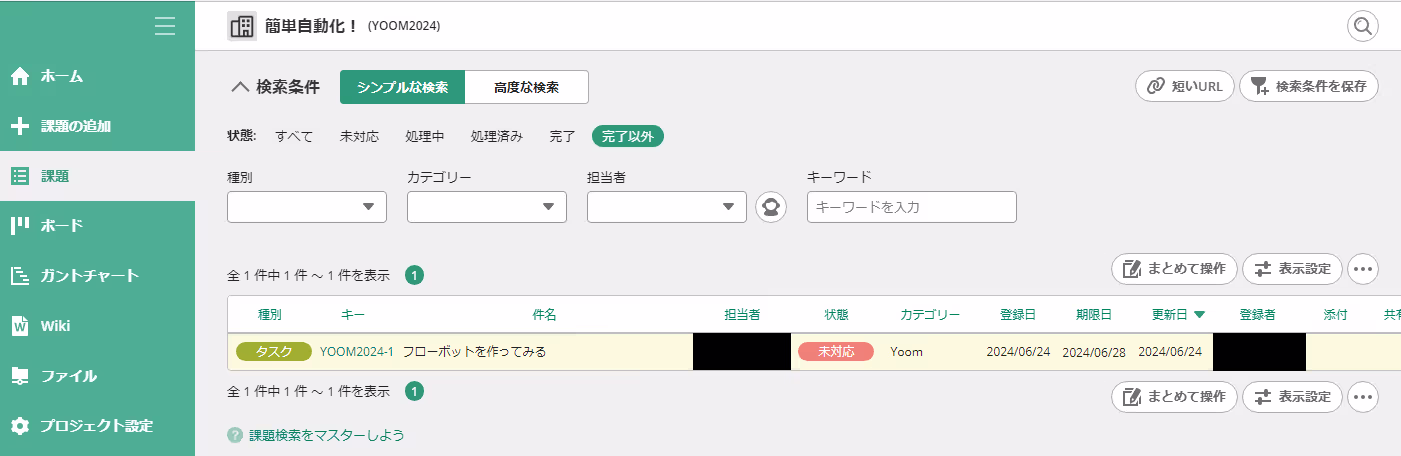The image size is (1401, 456).
Task: Click the 未対応 status badge in the row
Action: (x=836, y=352)
